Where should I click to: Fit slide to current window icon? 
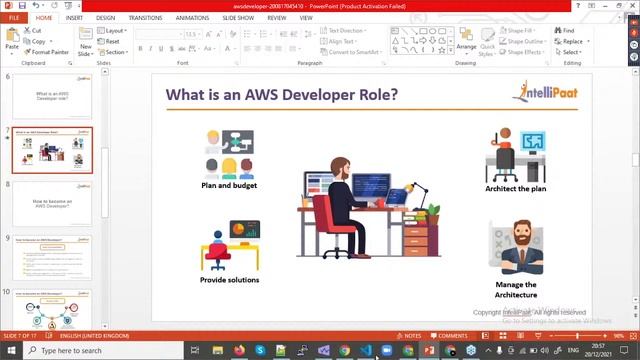coord(633,336)
